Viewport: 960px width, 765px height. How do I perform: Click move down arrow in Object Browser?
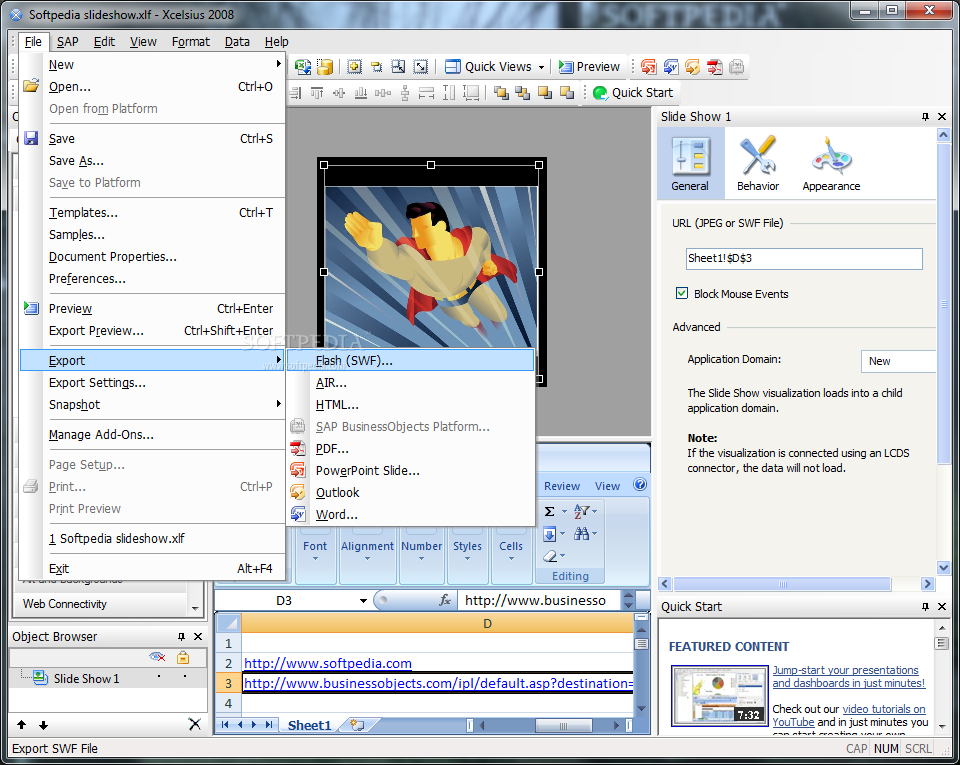click(43, 725)
